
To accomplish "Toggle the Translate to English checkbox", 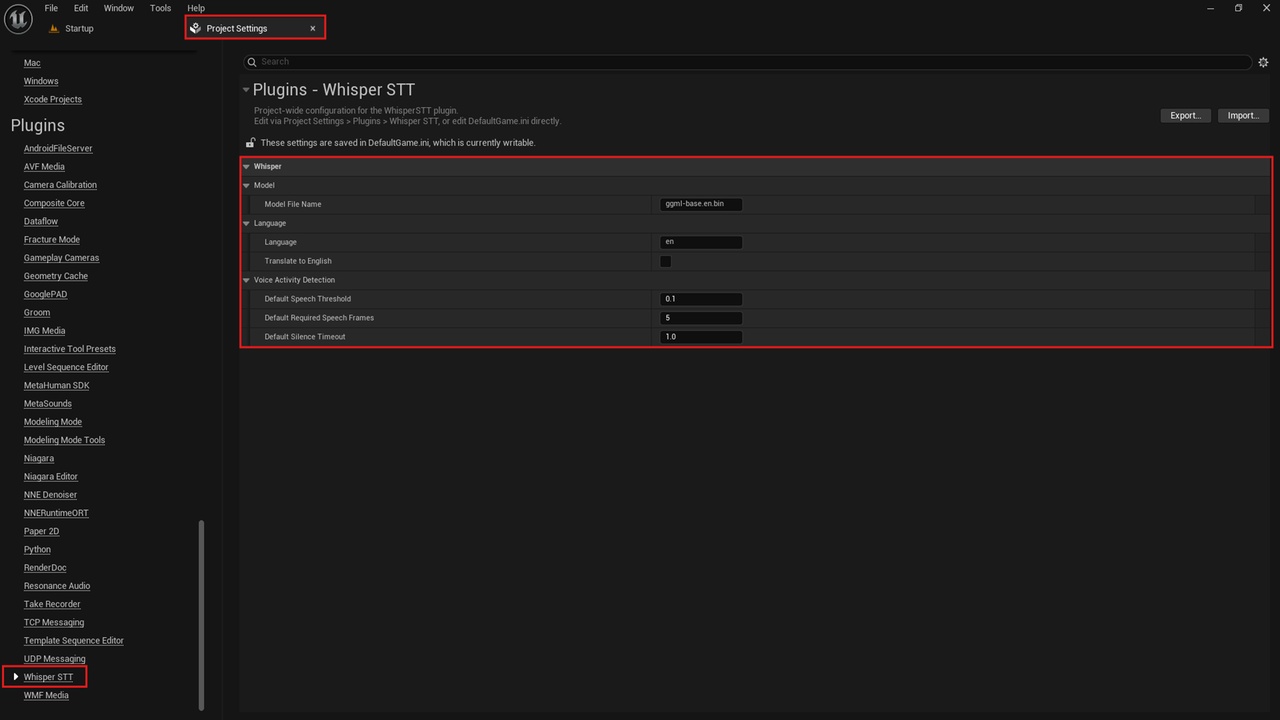I will tap(665, 261).
